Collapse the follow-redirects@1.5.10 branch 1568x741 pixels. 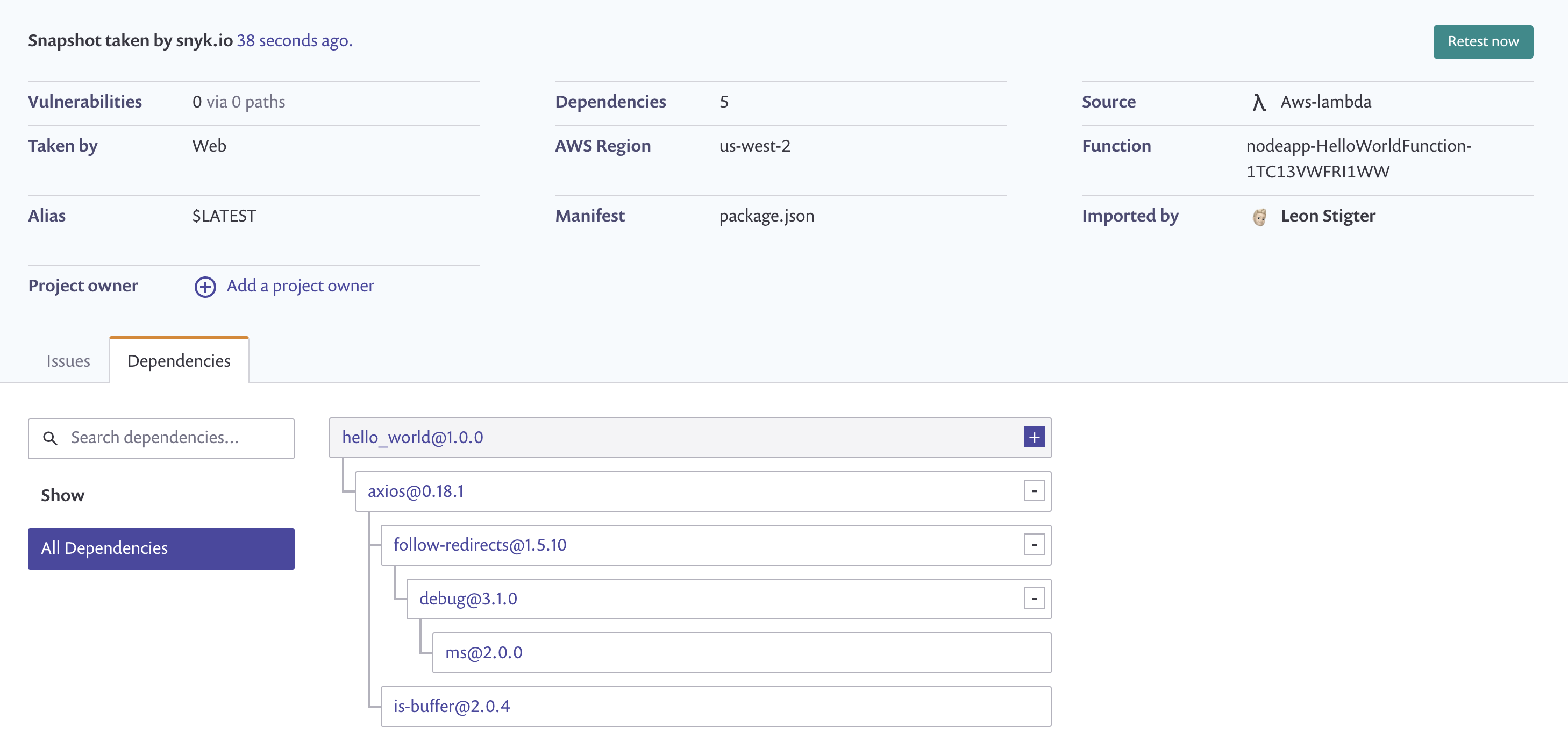[x=1034, y=544]
